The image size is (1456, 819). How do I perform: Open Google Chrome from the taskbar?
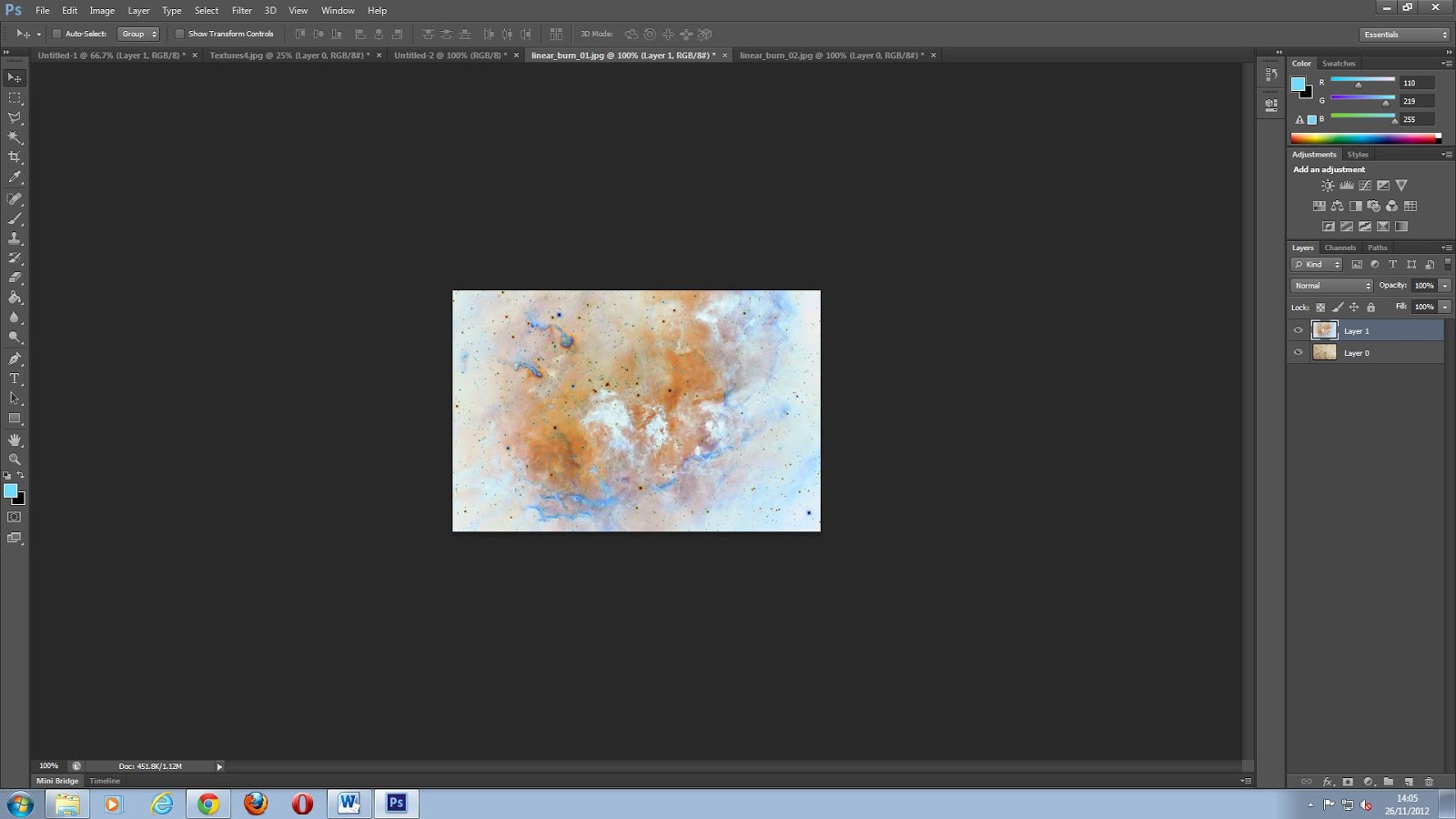(x=208, y=804)
